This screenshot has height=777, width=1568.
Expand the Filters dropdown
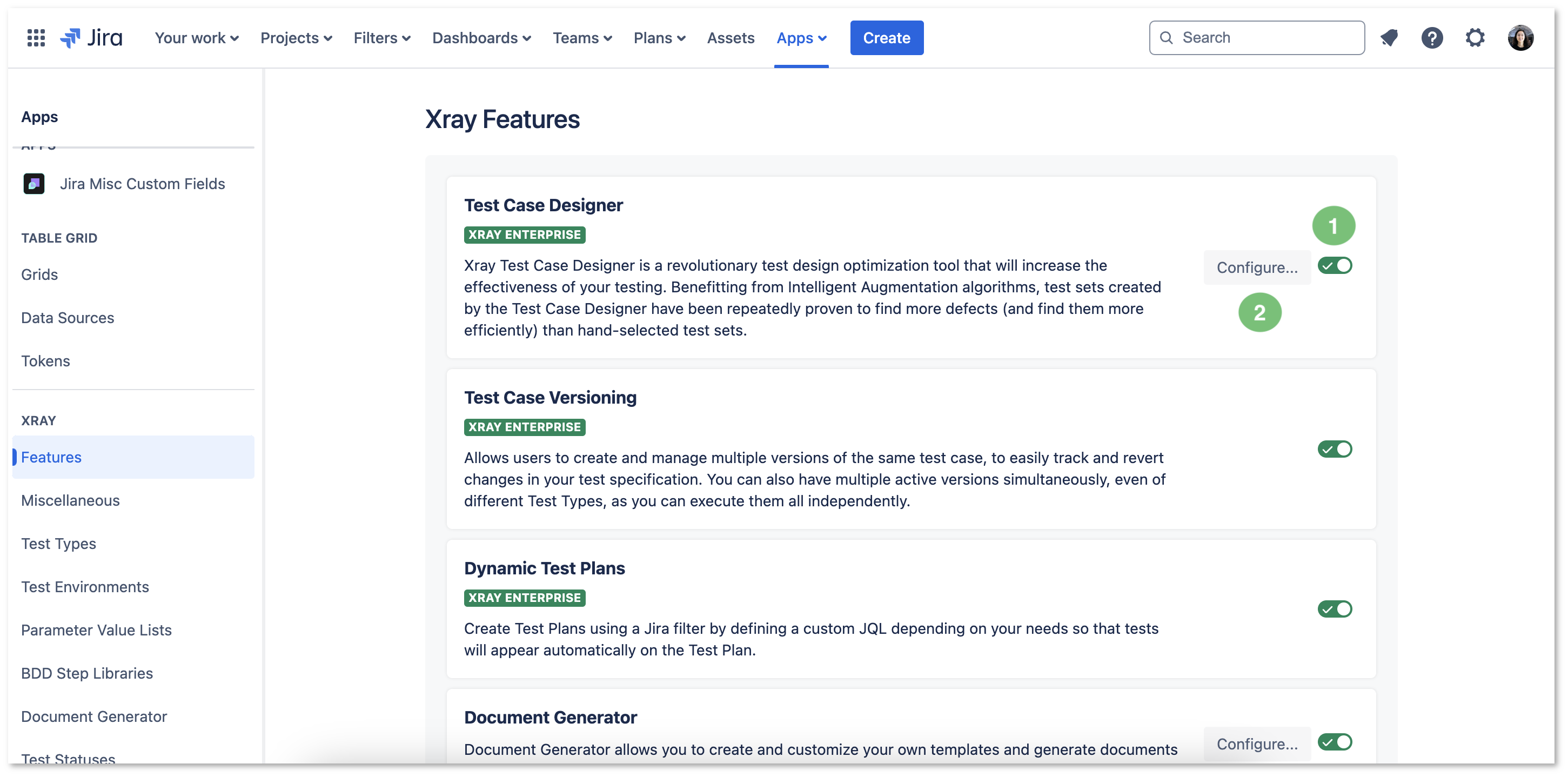tap(382, 38)
